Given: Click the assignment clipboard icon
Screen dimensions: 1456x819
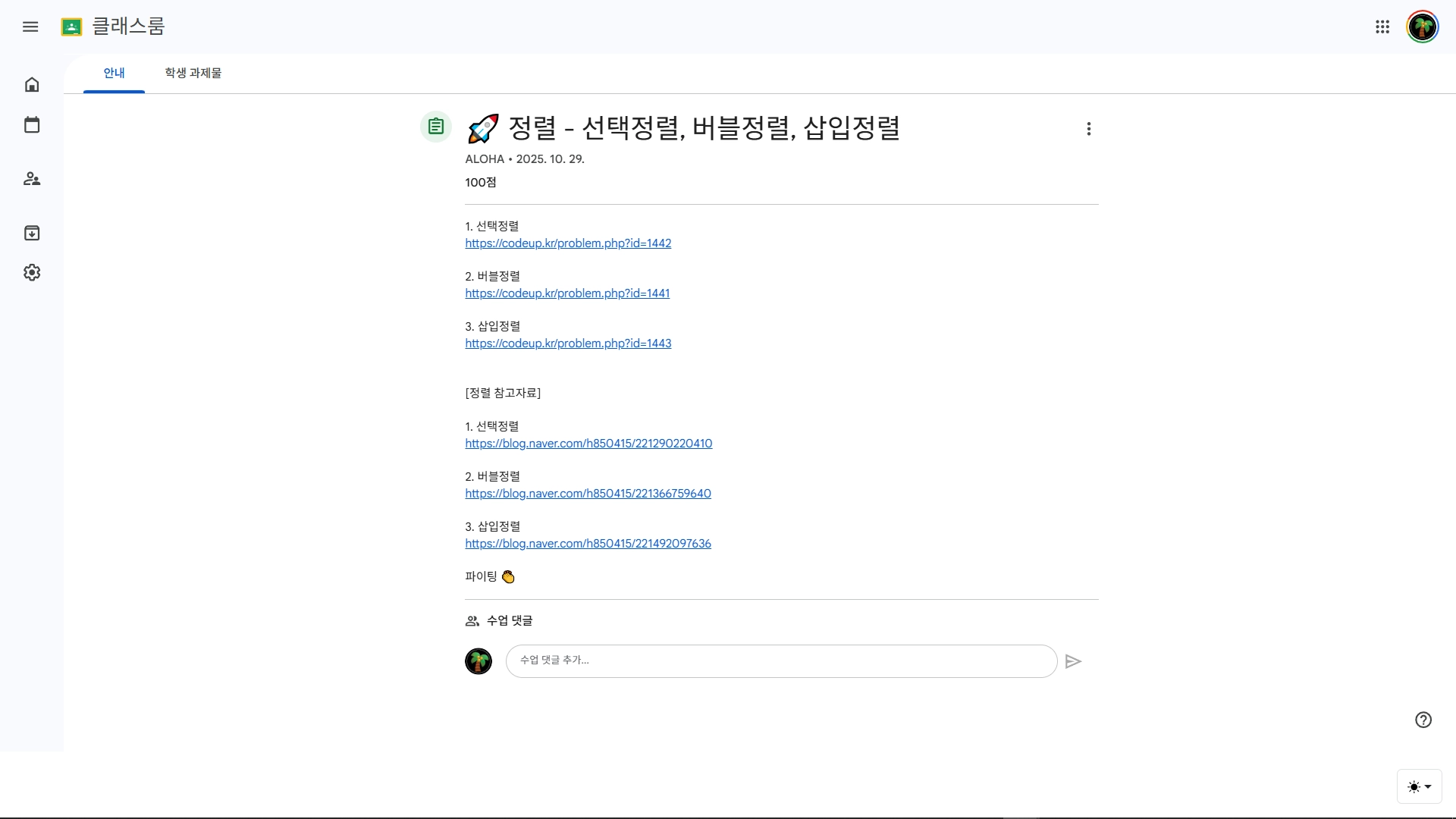Looking at the screenshot, I should (436, 127).
